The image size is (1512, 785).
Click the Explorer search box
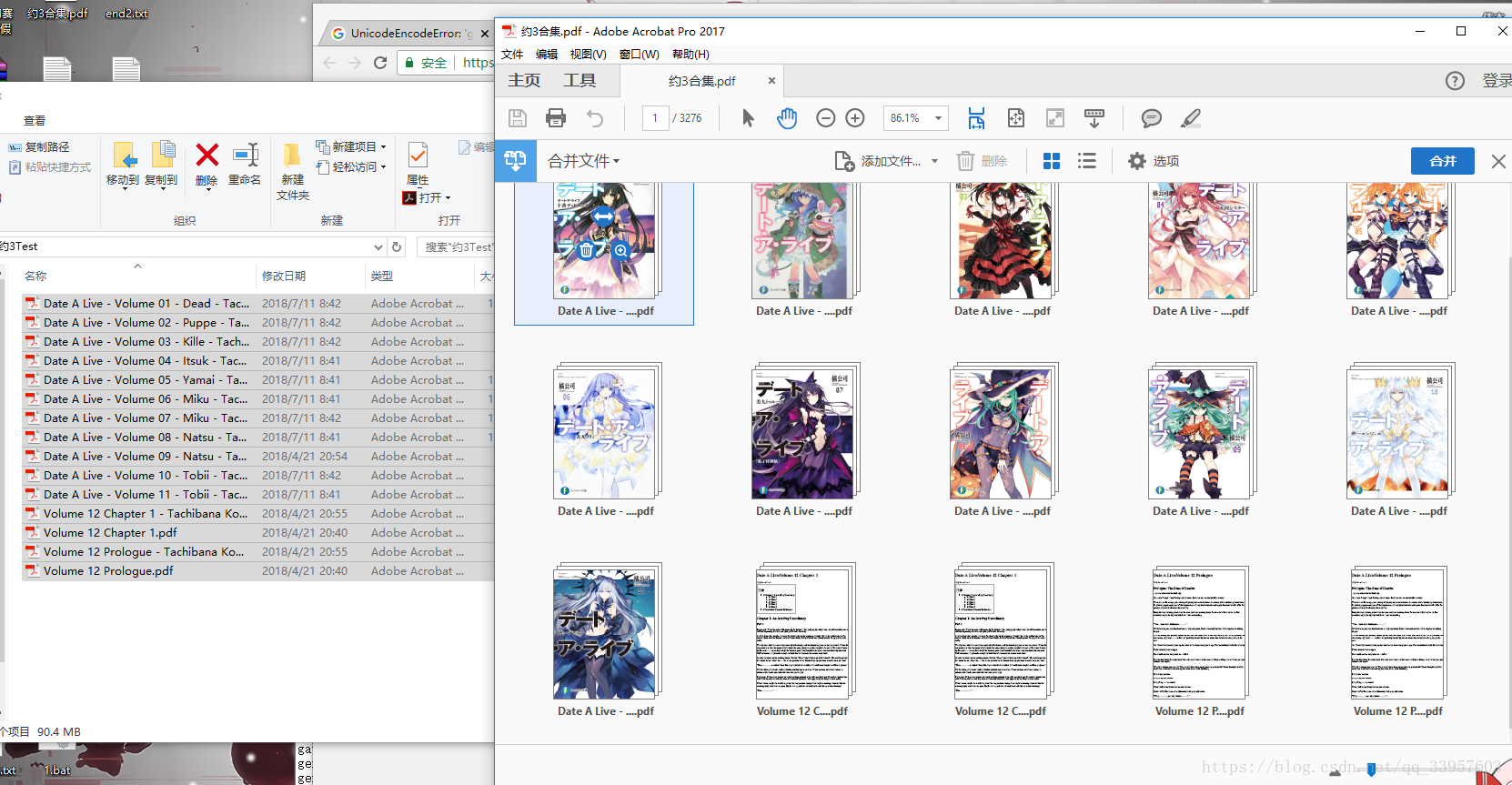(x=455, y=247)
